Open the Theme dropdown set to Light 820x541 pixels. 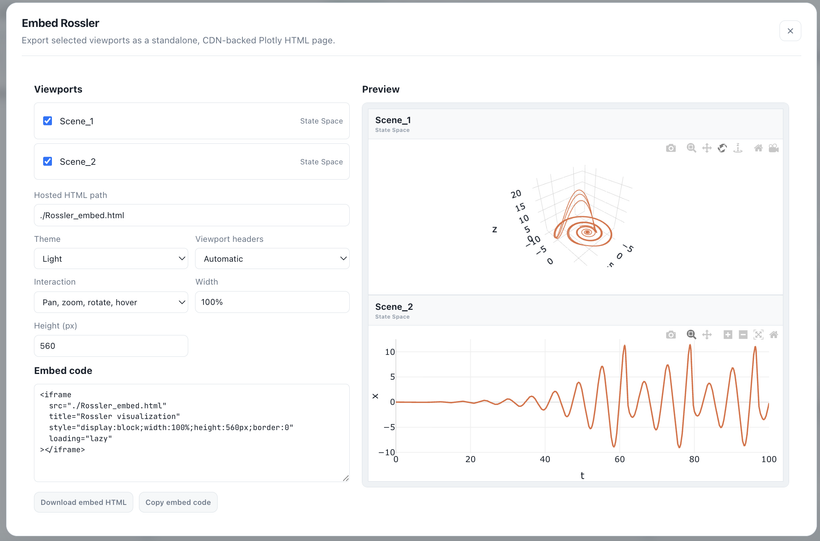[111, 258]
